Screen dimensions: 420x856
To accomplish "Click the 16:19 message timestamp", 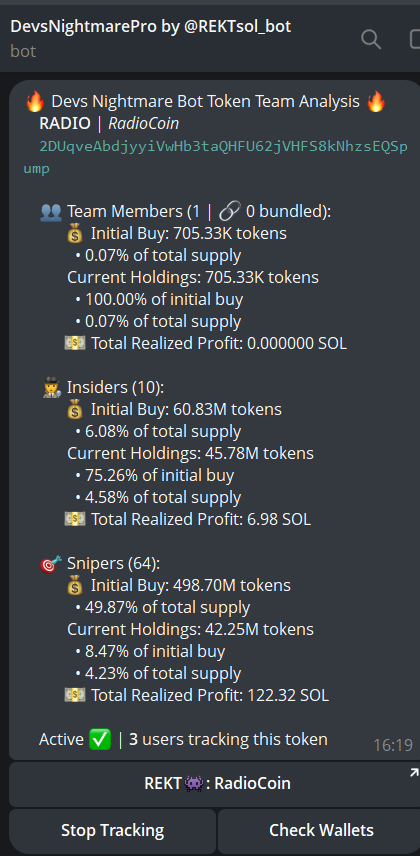I will 393,745.
